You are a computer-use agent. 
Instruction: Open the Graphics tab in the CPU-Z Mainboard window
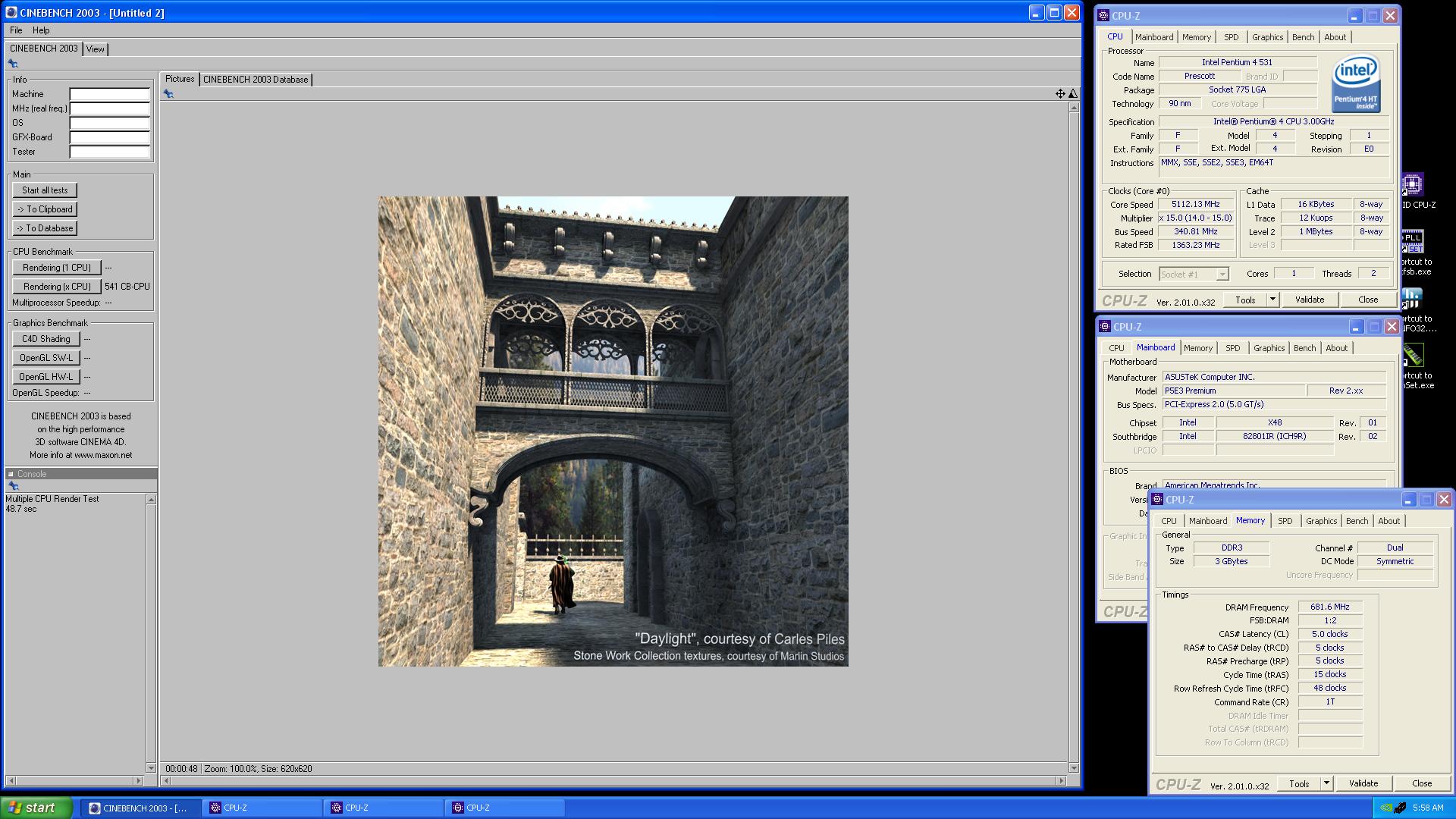(x=1269, y=348)
